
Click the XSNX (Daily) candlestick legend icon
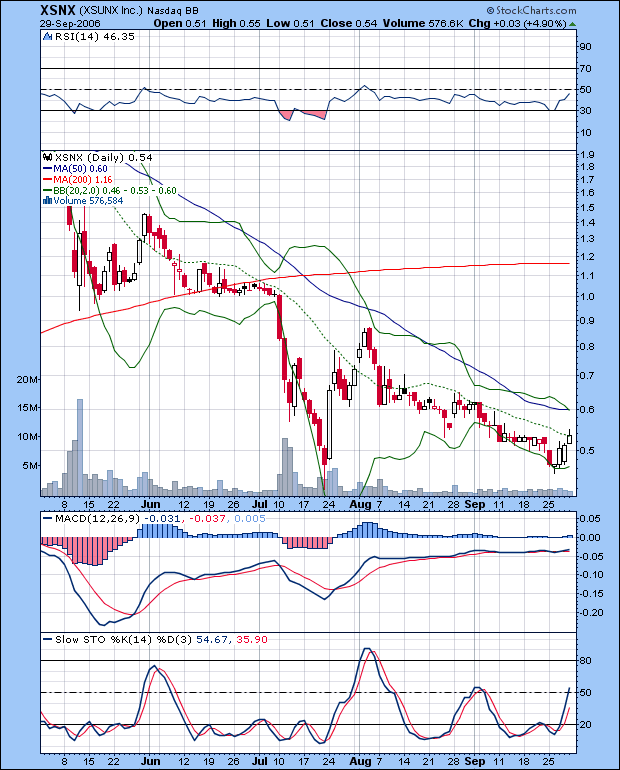tap(46, 157)
